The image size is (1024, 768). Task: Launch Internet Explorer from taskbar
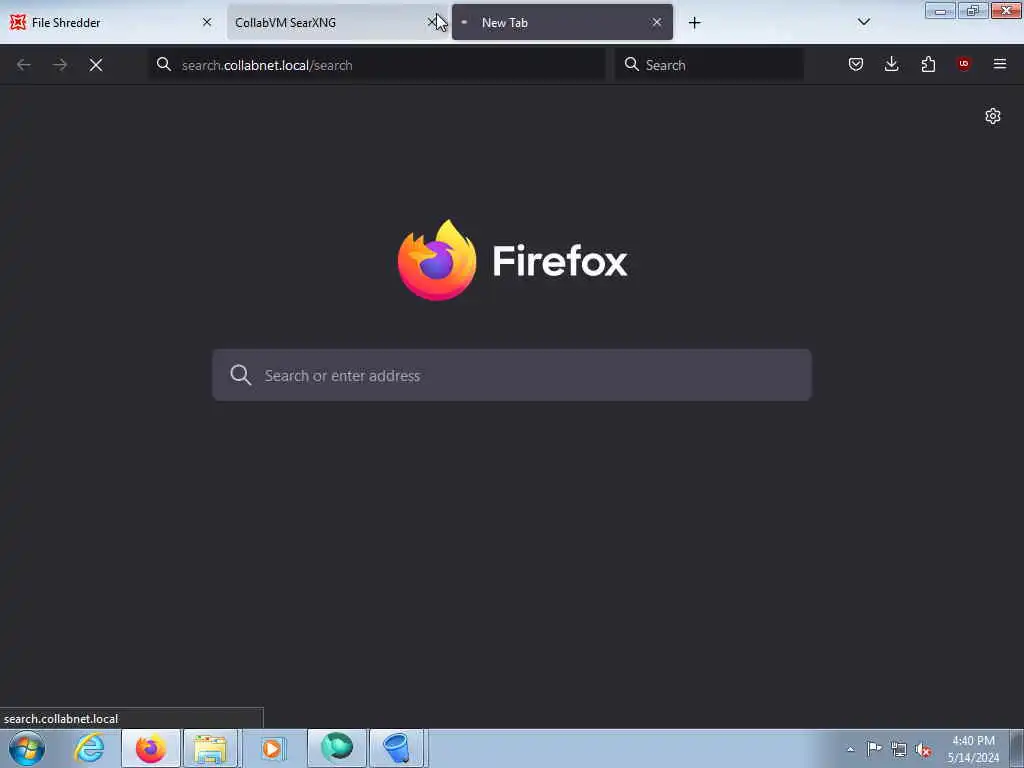89,748
